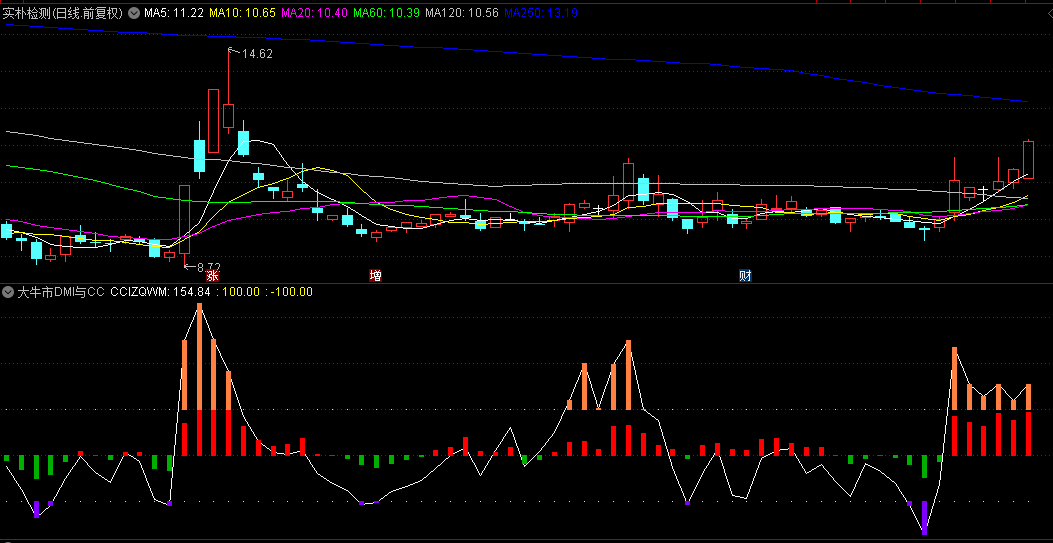Select the MA5: 11.22 legend label
This screenshot has width=1053, height=543.
coord(174,13)
